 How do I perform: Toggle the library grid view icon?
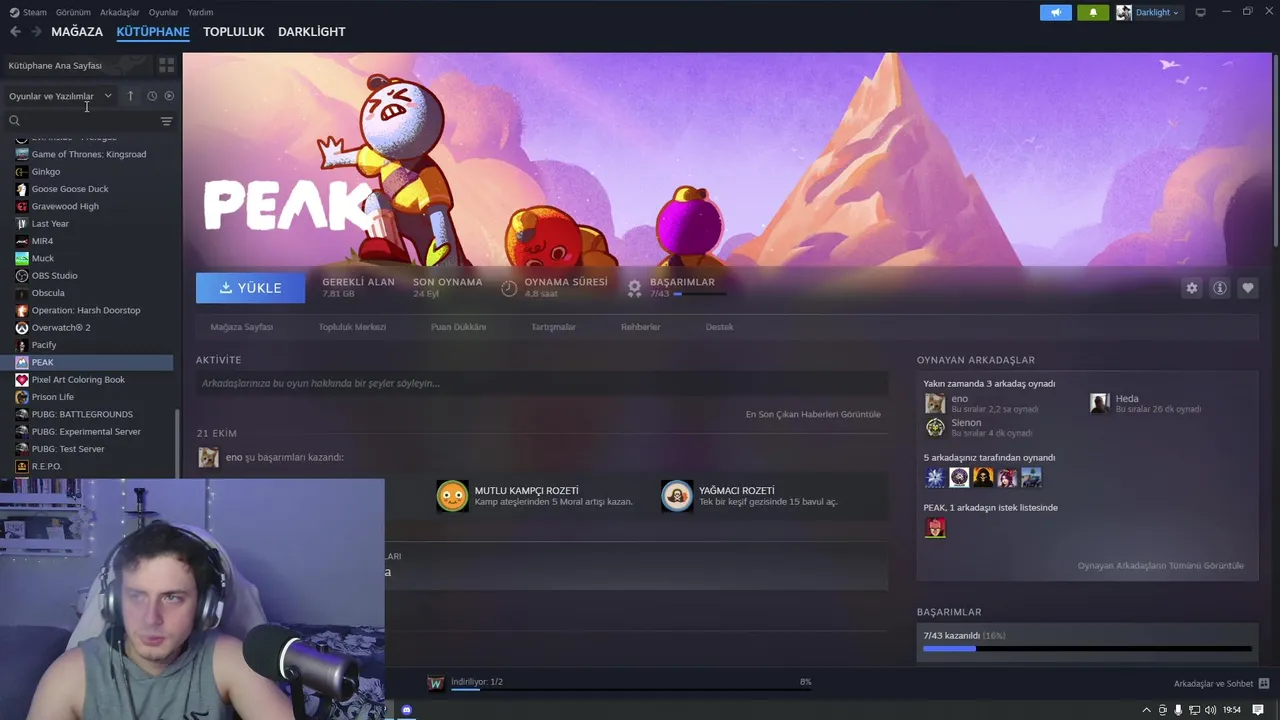(166, 65)
